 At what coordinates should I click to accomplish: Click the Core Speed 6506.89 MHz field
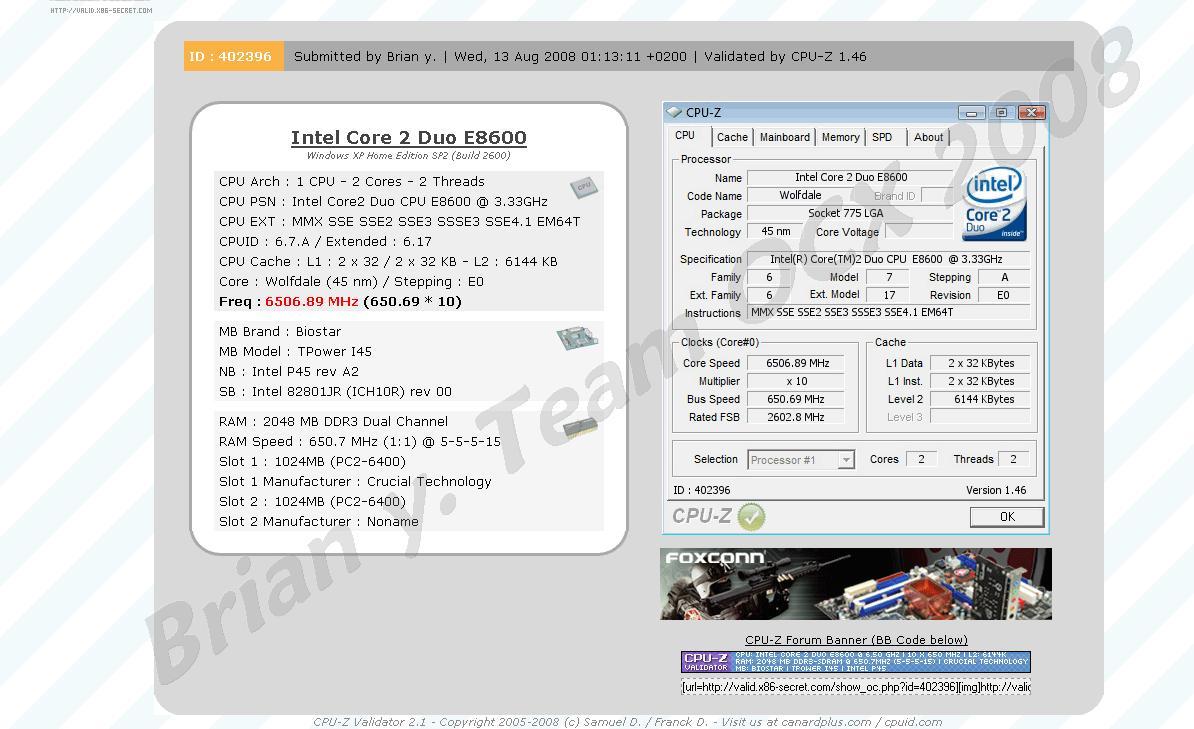click(x=796, y=363)
